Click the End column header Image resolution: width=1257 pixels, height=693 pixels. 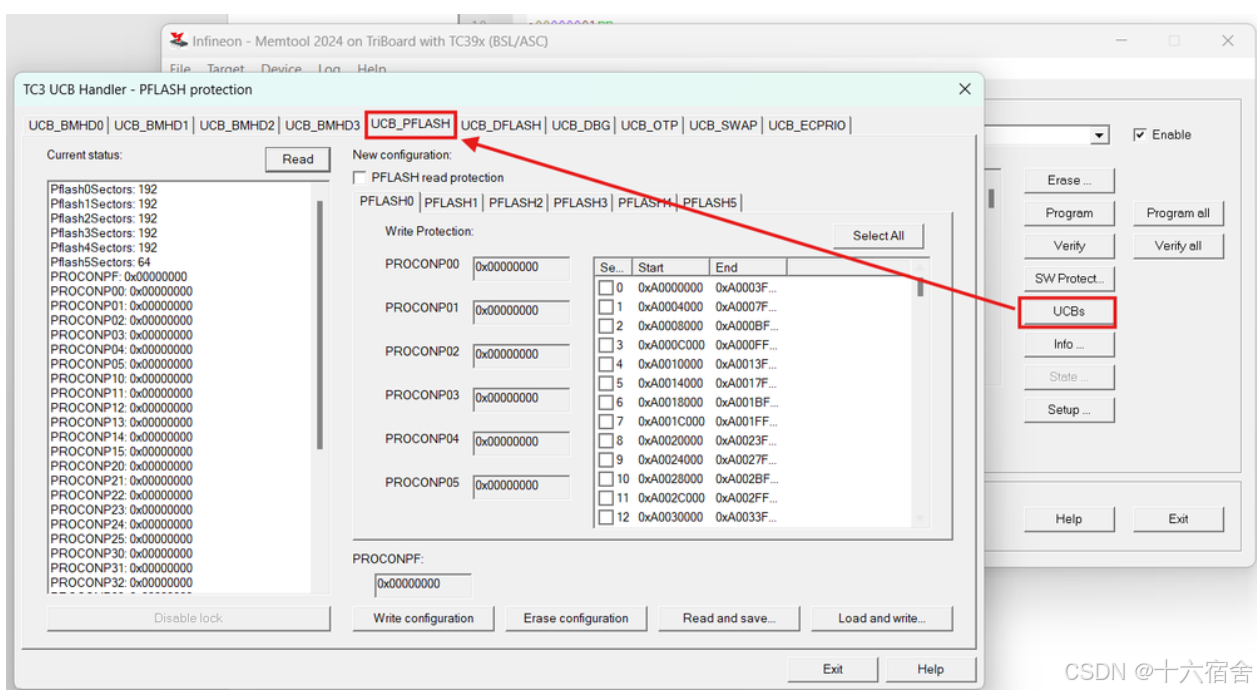point(748,267)
